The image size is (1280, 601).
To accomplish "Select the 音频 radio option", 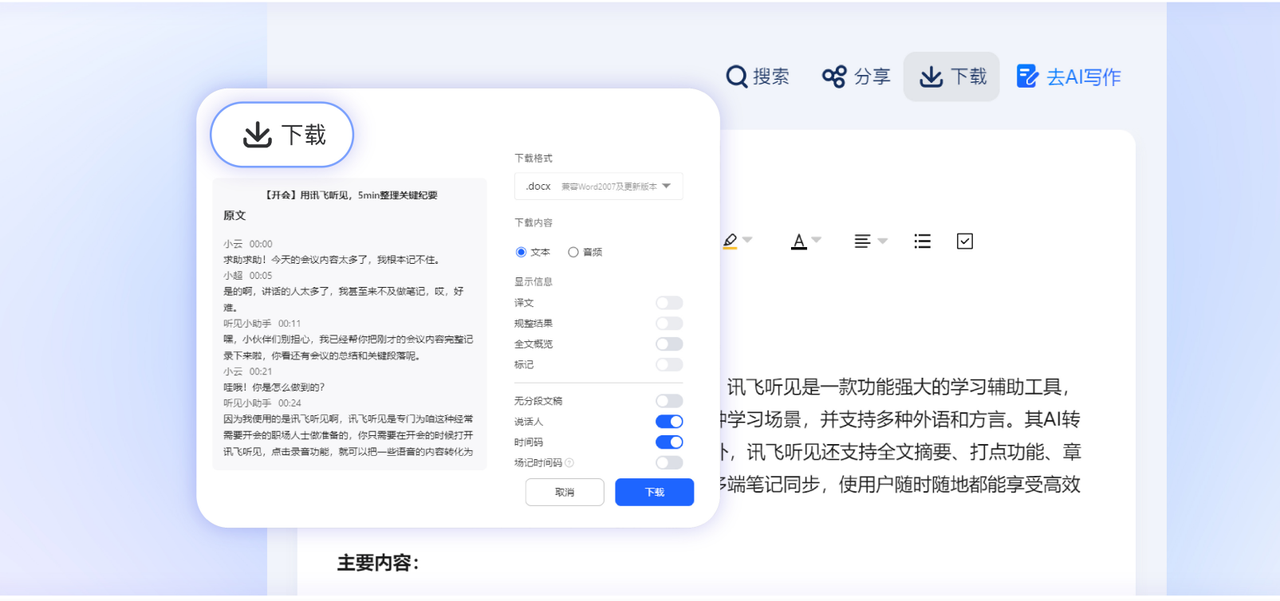I will point(573,252).
